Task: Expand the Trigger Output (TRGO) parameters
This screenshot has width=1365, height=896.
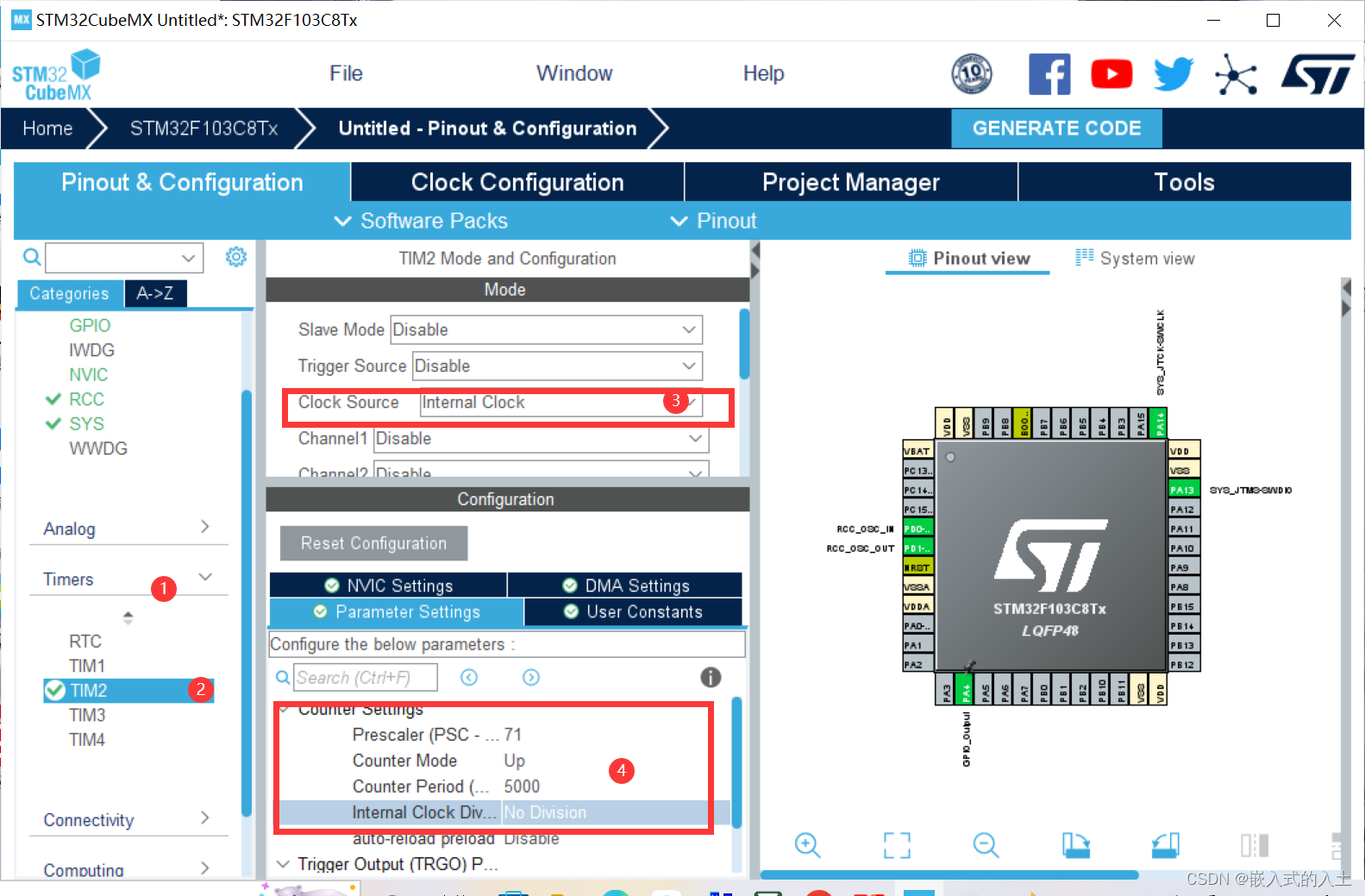Action: pyautogui.click(x=283, y=863)
